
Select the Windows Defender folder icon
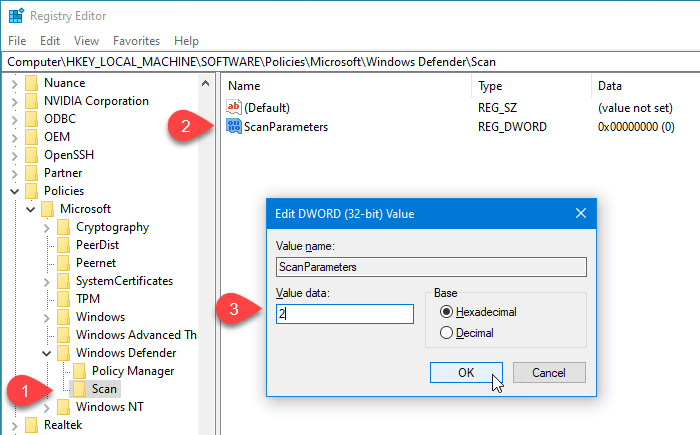[x=63, y=353]
